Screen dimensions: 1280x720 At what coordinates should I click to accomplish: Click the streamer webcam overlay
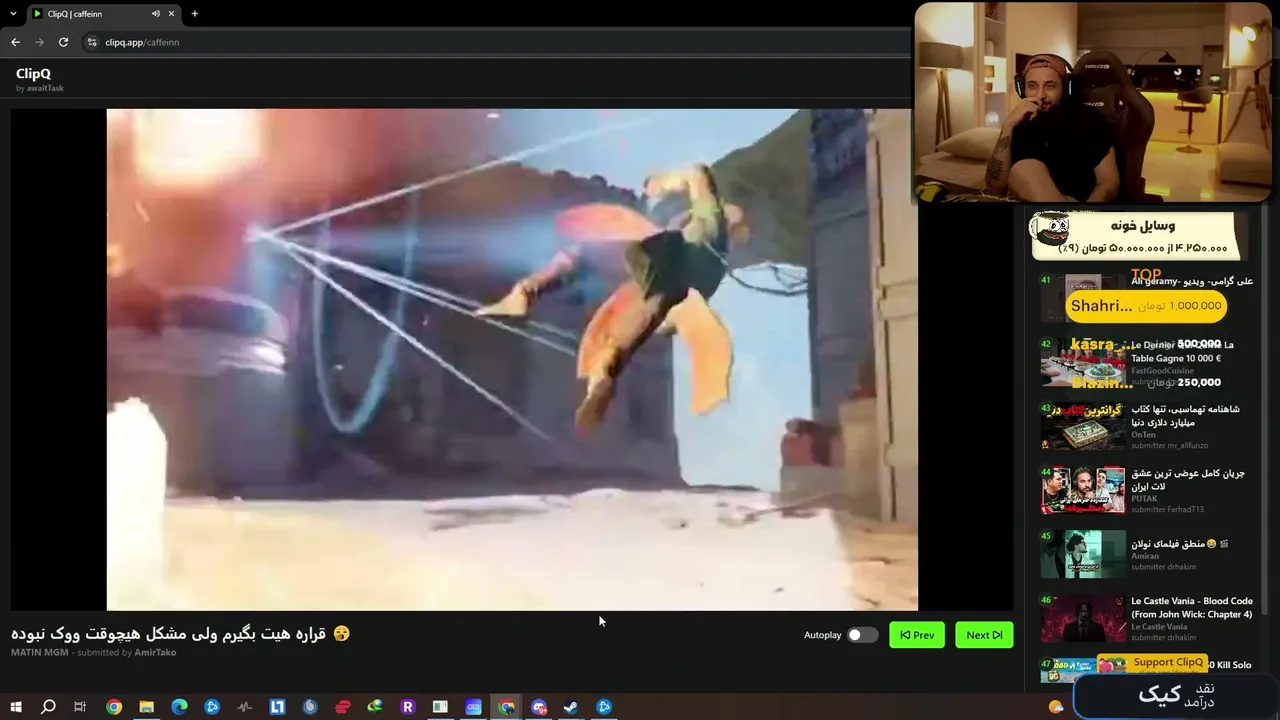(x=1093, y=102)
